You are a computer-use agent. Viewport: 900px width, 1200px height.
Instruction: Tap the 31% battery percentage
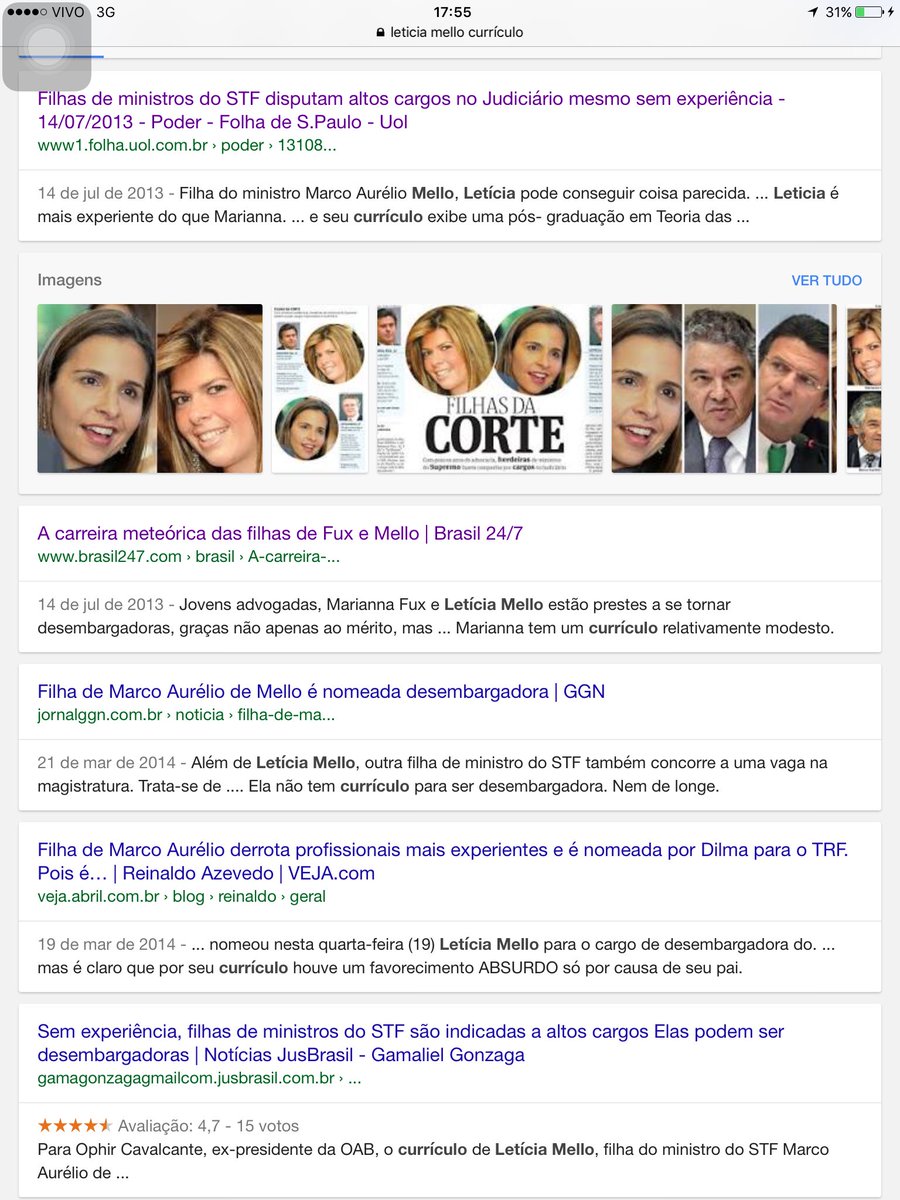(839, 12)
